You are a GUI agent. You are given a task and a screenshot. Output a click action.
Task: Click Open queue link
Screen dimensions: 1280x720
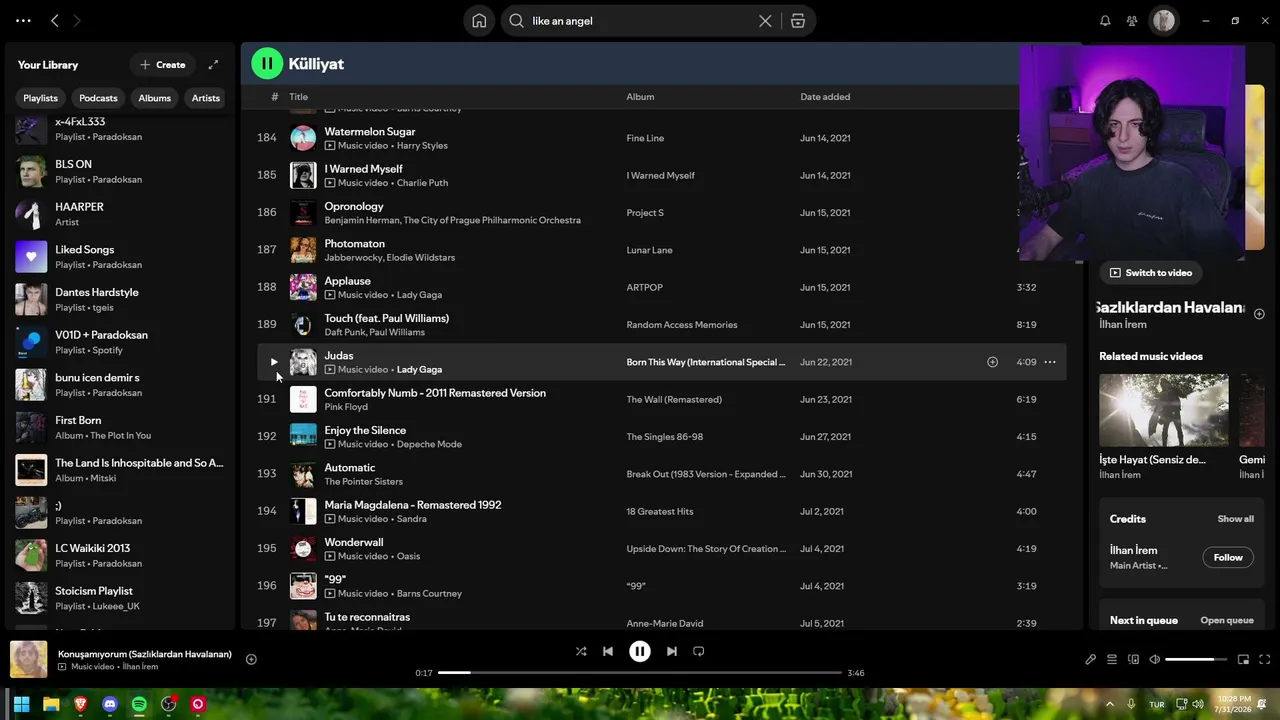(x=1227, y=620)
